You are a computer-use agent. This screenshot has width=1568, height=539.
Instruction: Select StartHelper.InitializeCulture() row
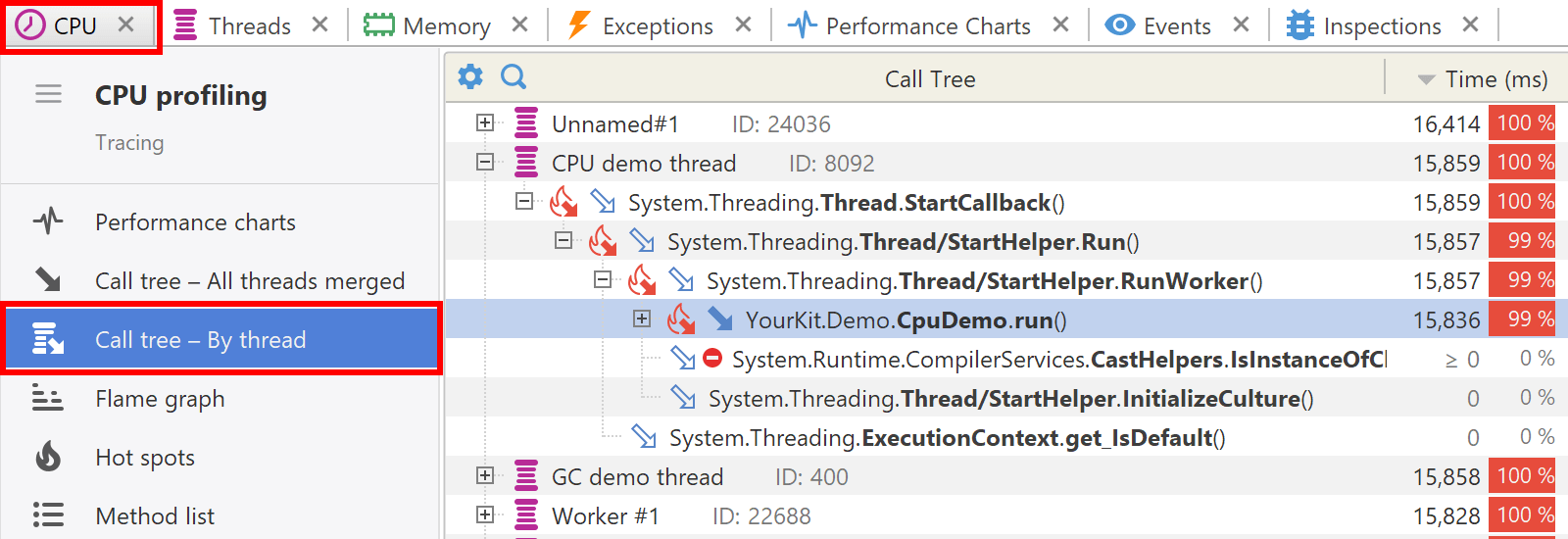pyautogui.click(x=1006, y=398)
